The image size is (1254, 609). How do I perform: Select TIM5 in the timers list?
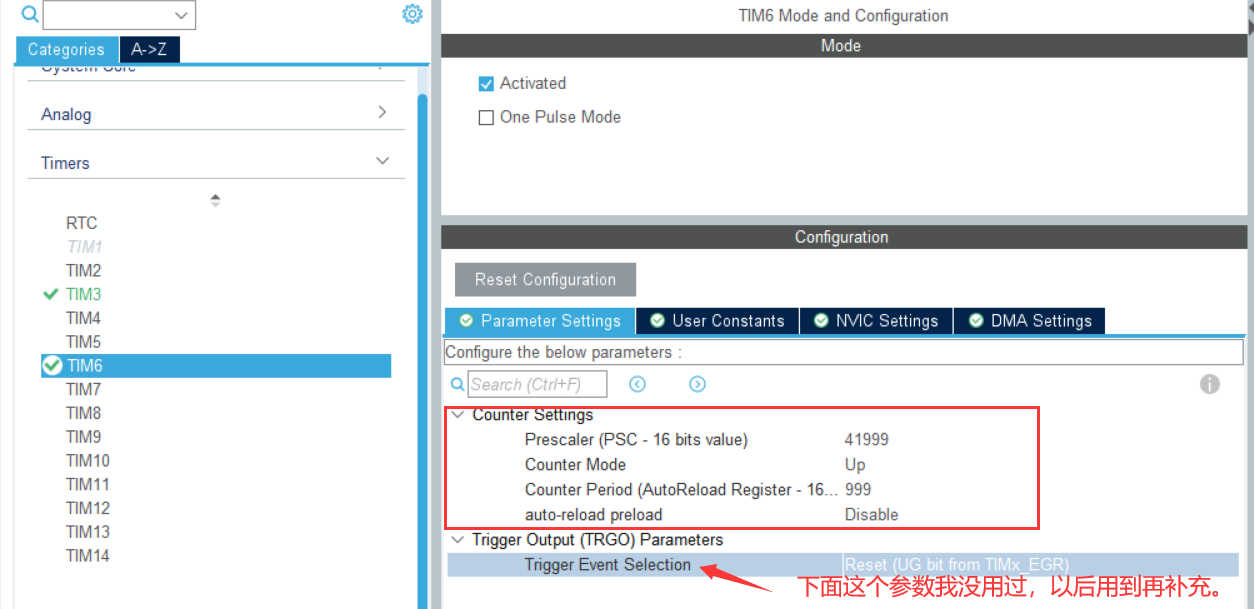(x=83, y=342)
